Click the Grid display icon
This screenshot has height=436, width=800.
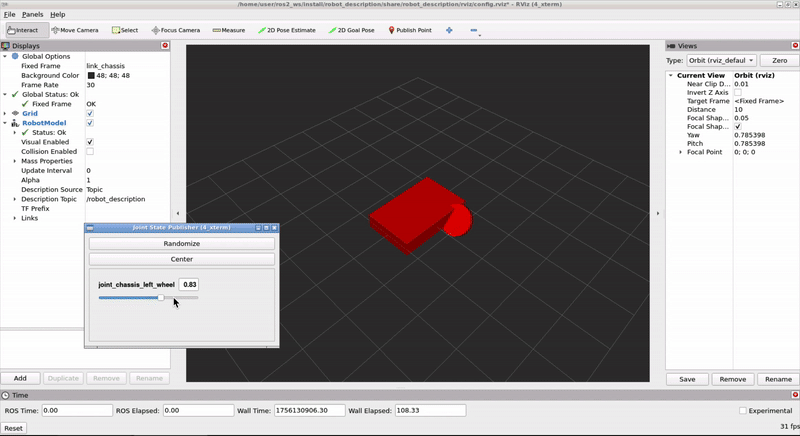point(15,113)
